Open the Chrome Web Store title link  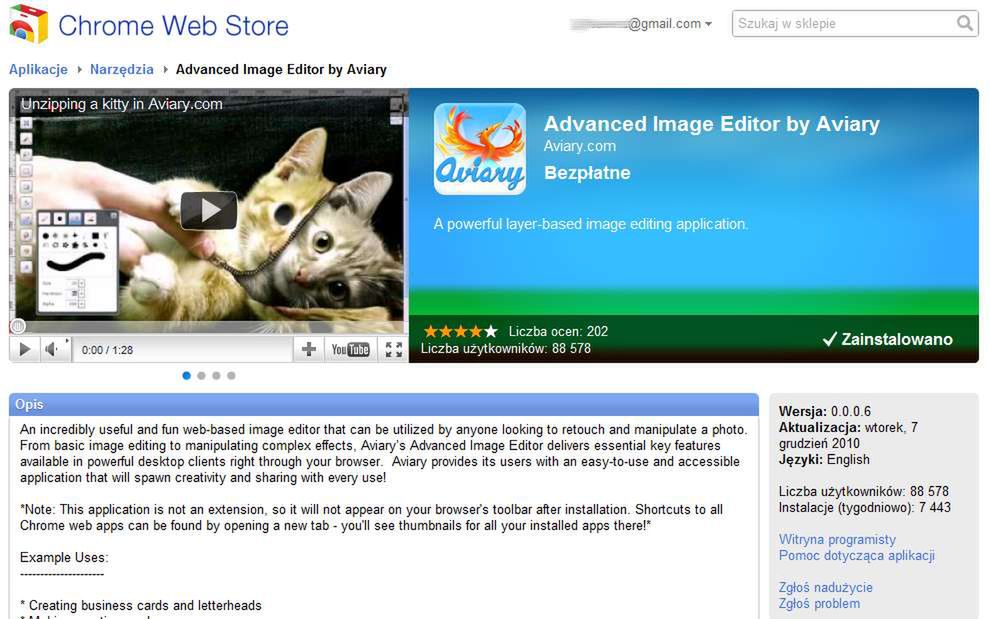pos(173,26)
